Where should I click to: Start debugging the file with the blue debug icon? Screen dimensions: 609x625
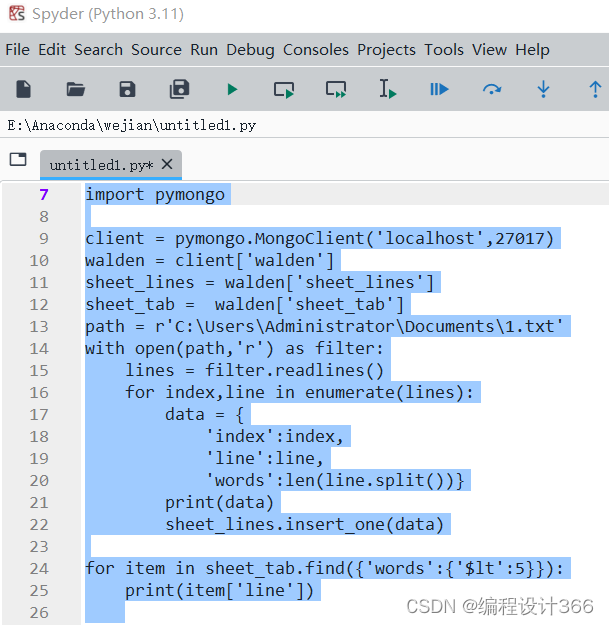[x=439, y=89]
